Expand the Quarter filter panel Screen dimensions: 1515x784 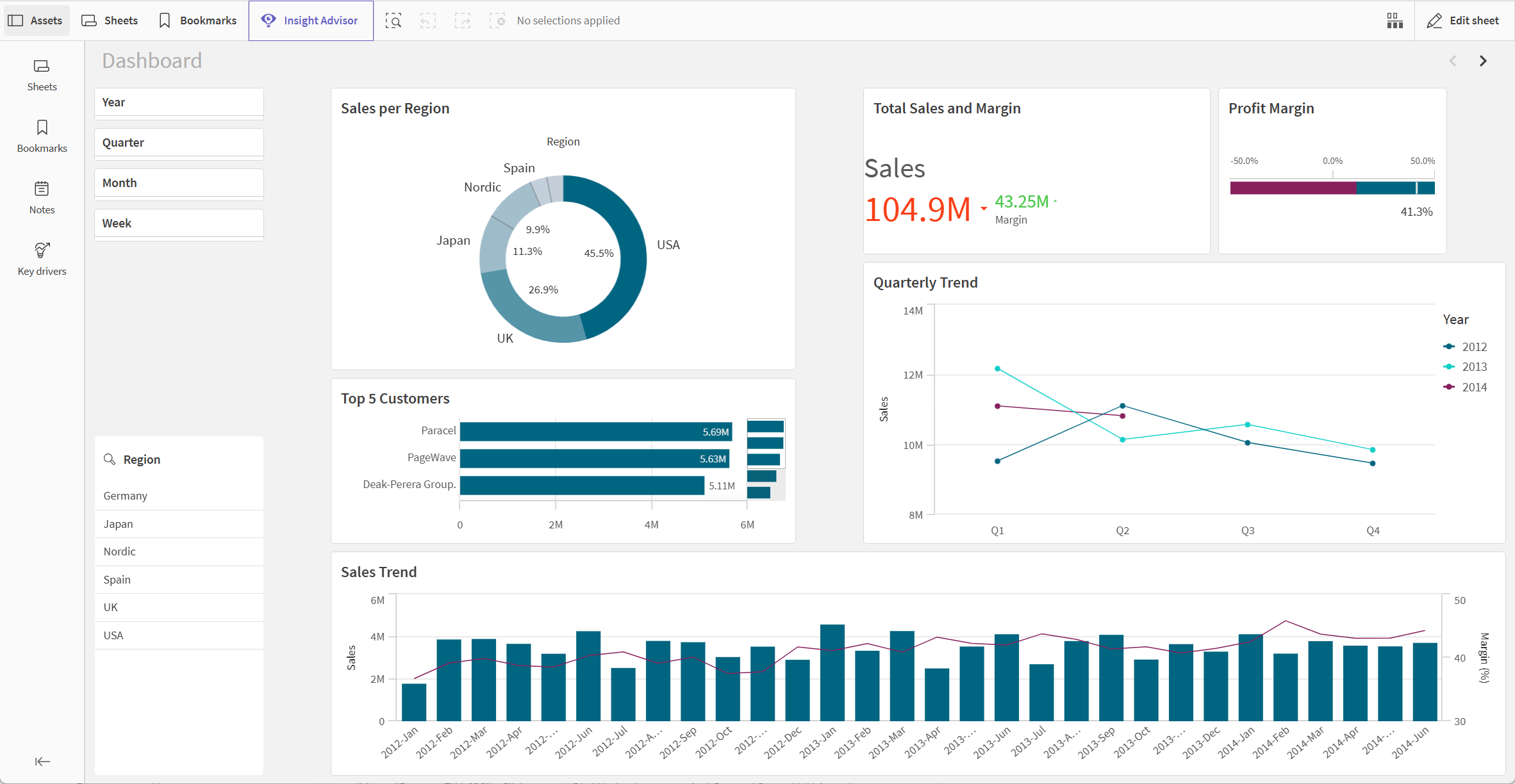pyautogui.click(x=179, y=142)
